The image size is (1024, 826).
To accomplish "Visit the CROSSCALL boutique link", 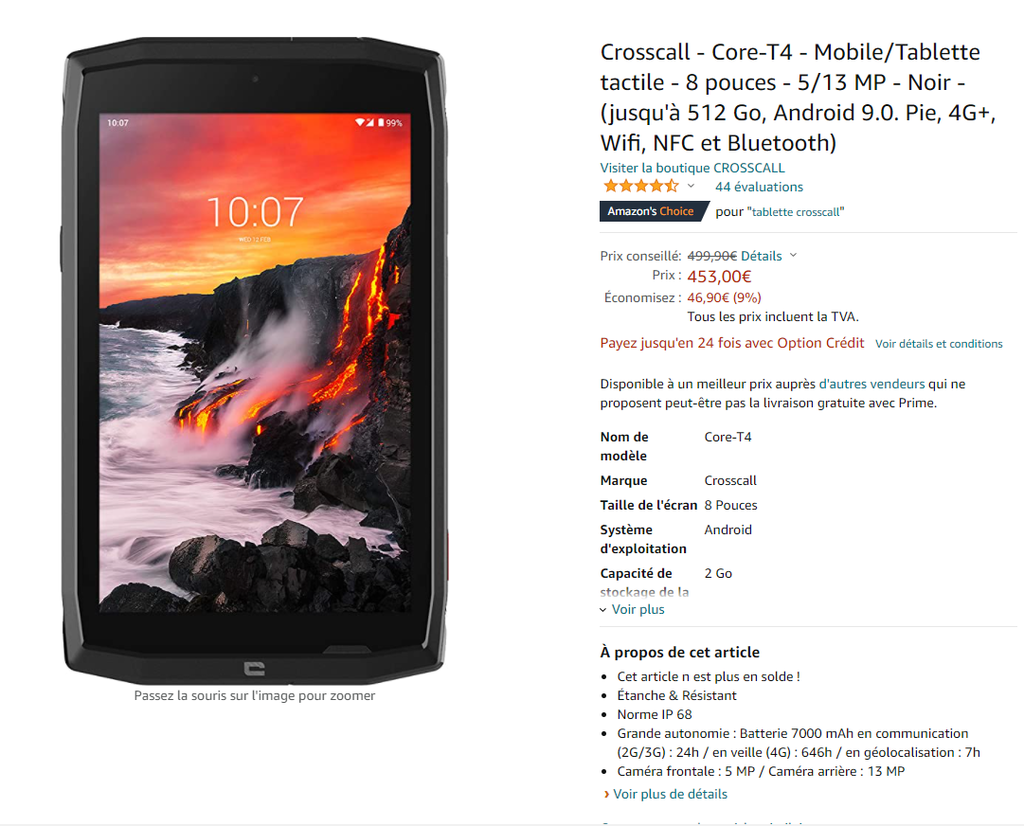I will pos(692,168).
